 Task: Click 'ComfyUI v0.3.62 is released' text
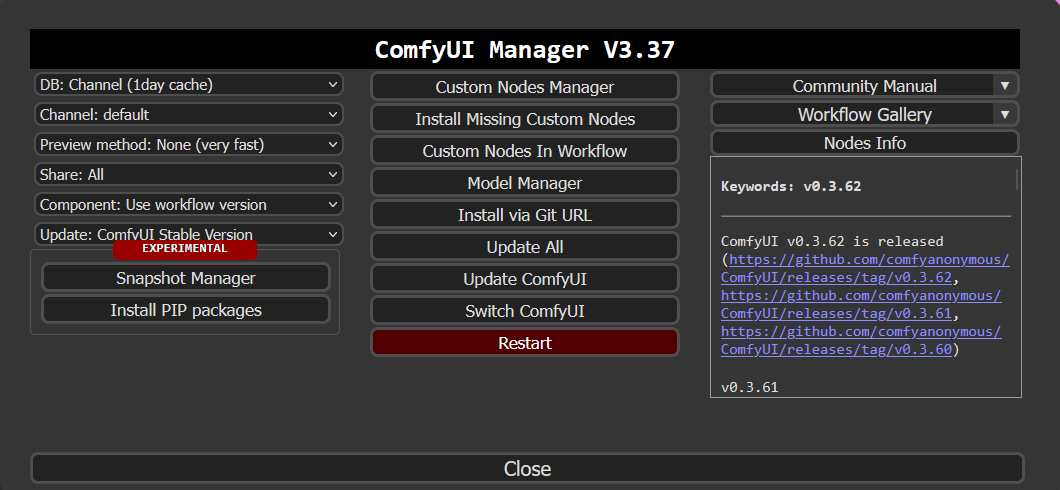tap(832, 241)
